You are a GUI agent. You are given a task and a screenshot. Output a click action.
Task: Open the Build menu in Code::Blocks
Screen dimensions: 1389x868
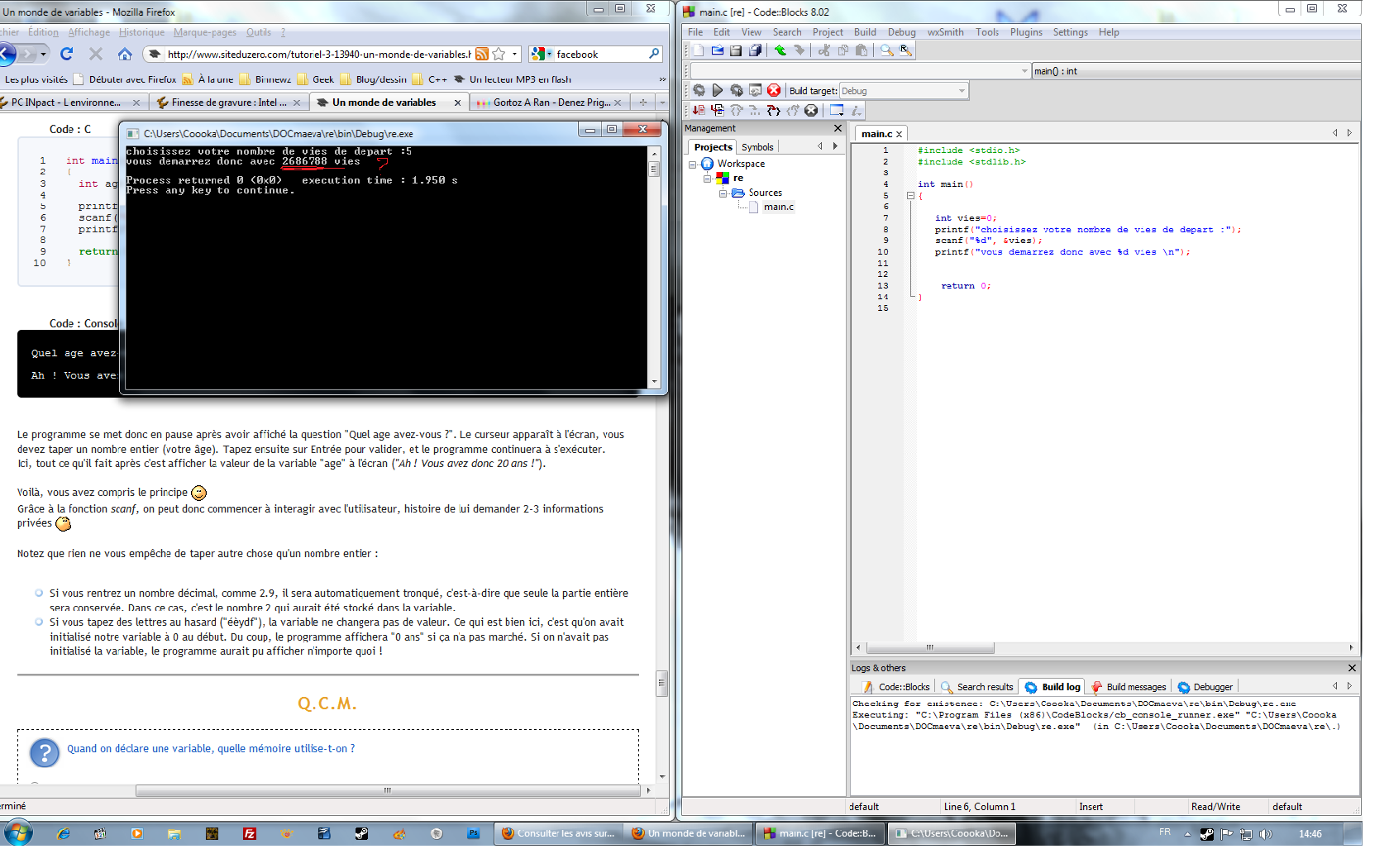(865, 32)
